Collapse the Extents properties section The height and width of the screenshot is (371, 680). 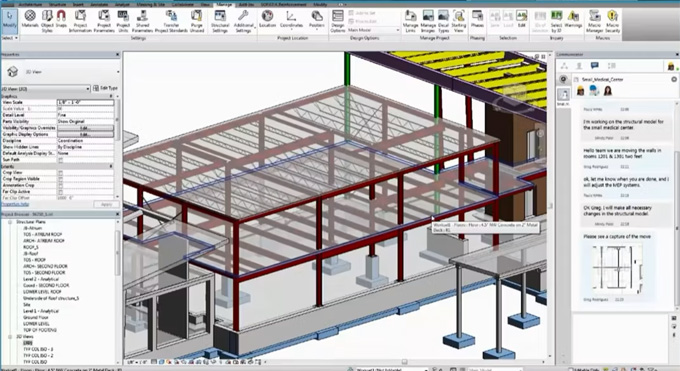click(x=111, y=166)
